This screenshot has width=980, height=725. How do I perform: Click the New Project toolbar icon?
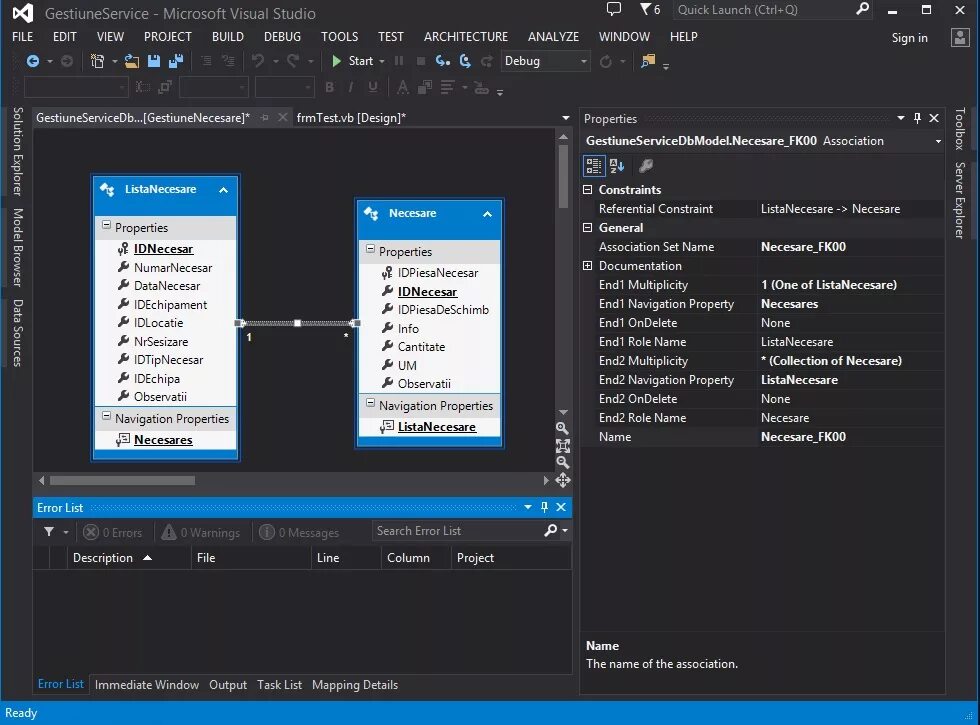[98, 61]
